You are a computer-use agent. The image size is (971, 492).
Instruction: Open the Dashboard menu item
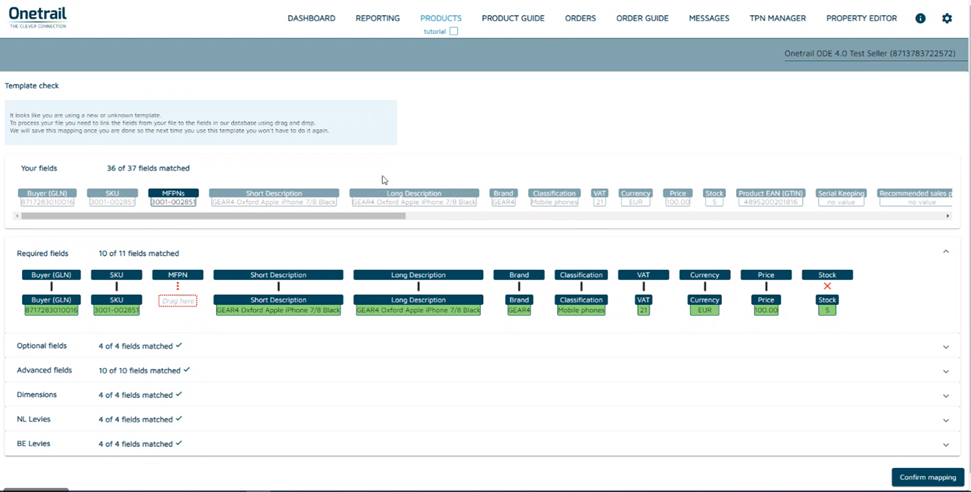[311, 19]
